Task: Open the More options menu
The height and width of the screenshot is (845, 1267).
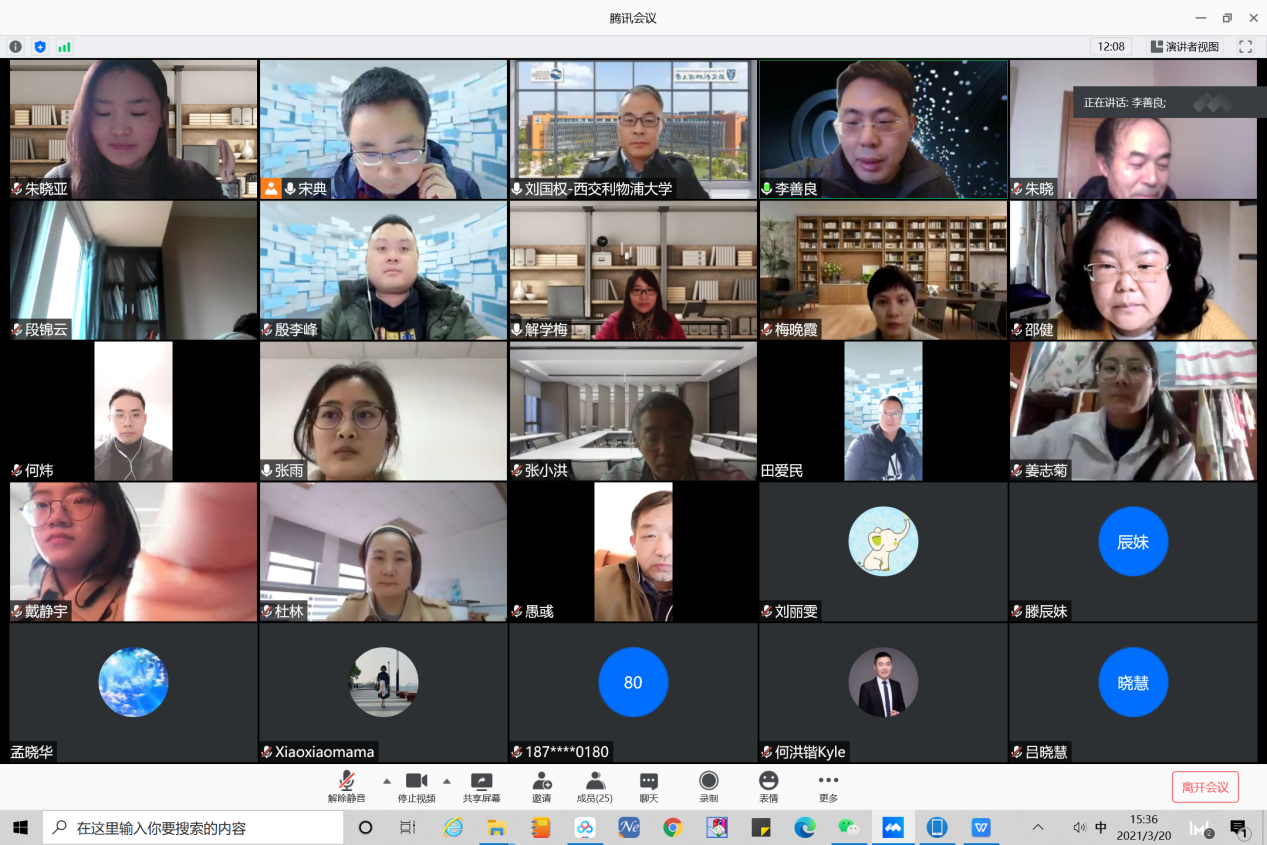Action: (x=828, y=786)
